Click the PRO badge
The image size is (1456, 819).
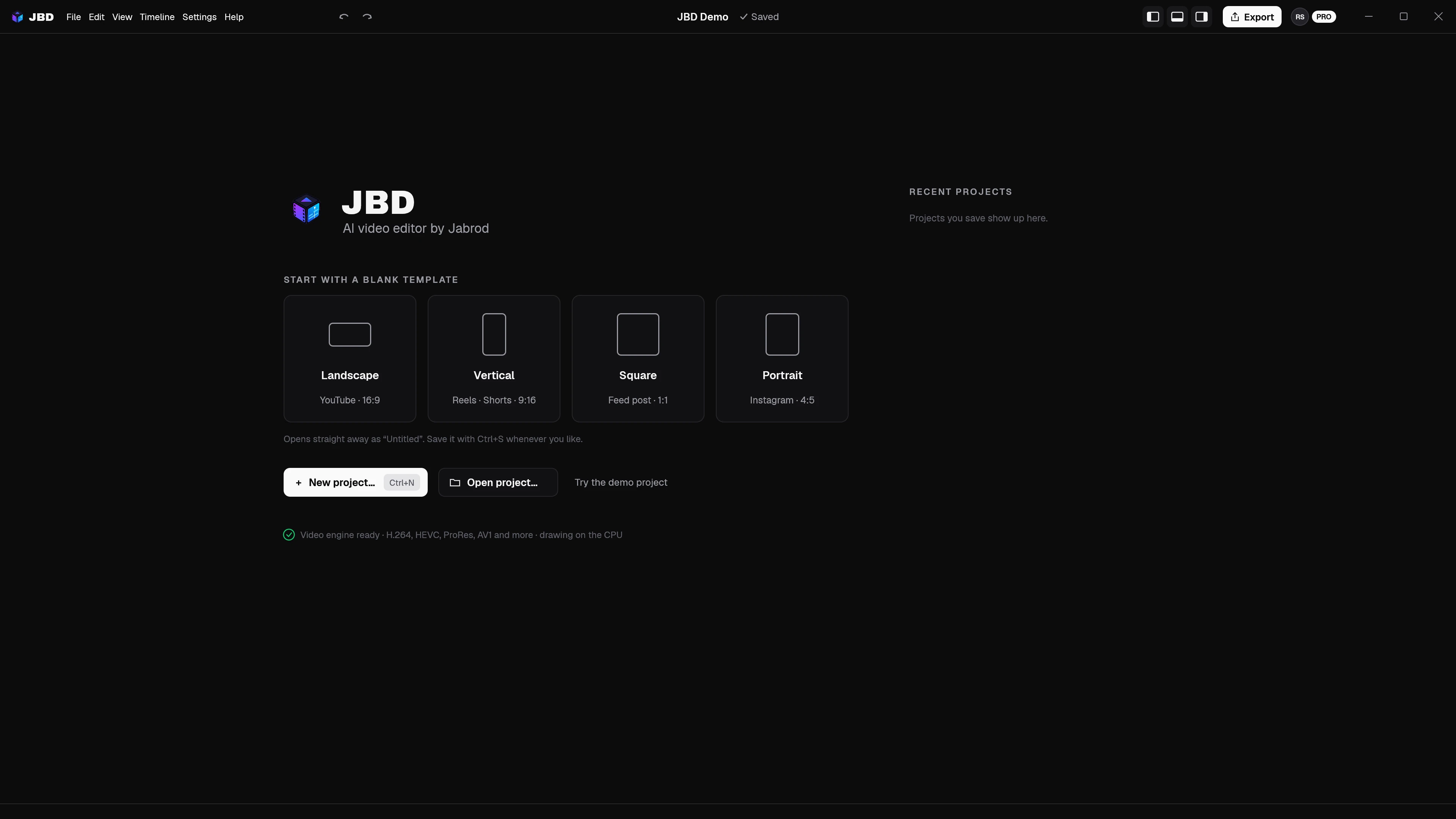(x=1324, y=17)
